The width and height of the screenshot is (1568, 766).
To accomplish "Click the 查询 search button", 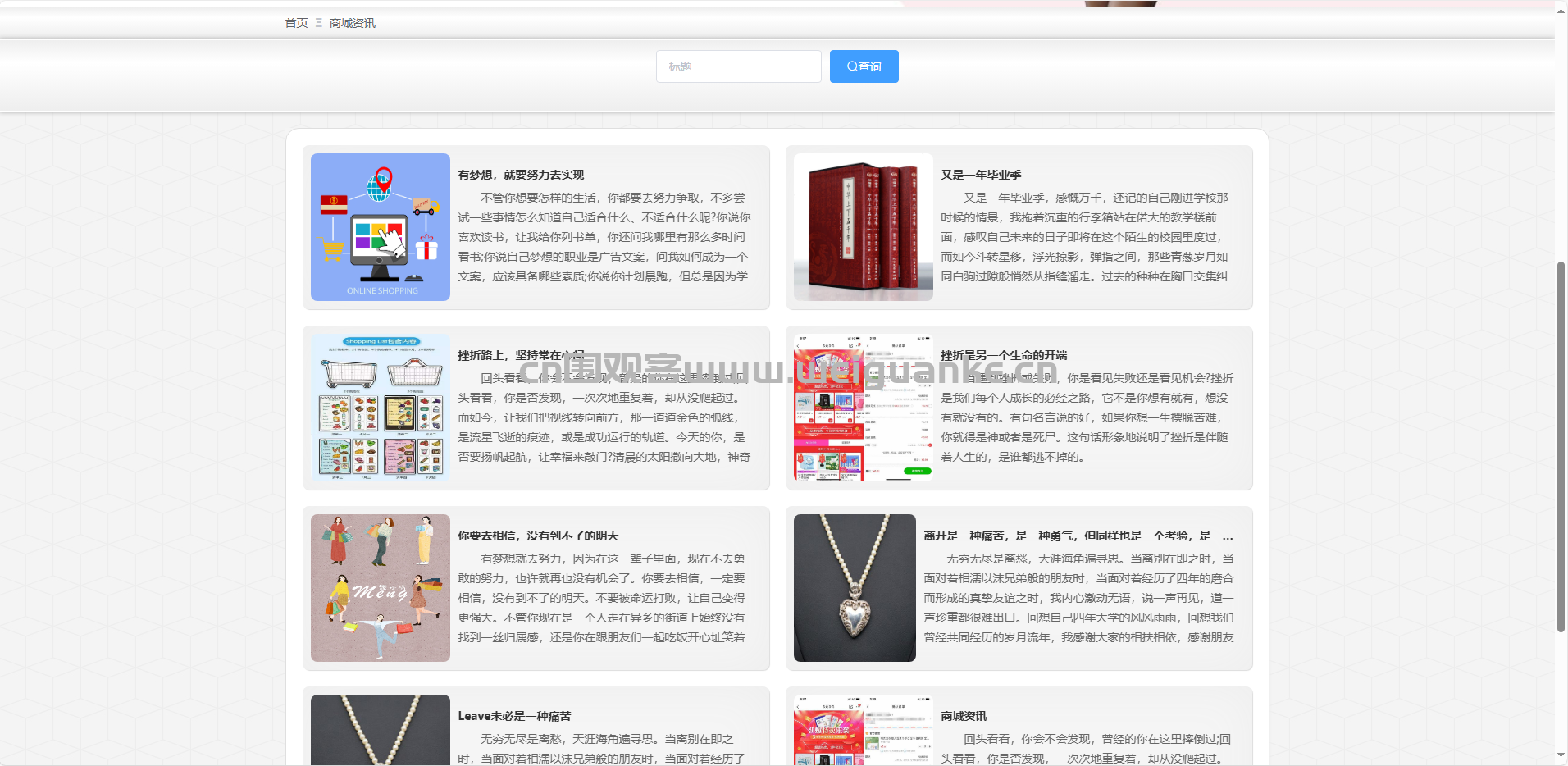I will [x=864, y=66].
